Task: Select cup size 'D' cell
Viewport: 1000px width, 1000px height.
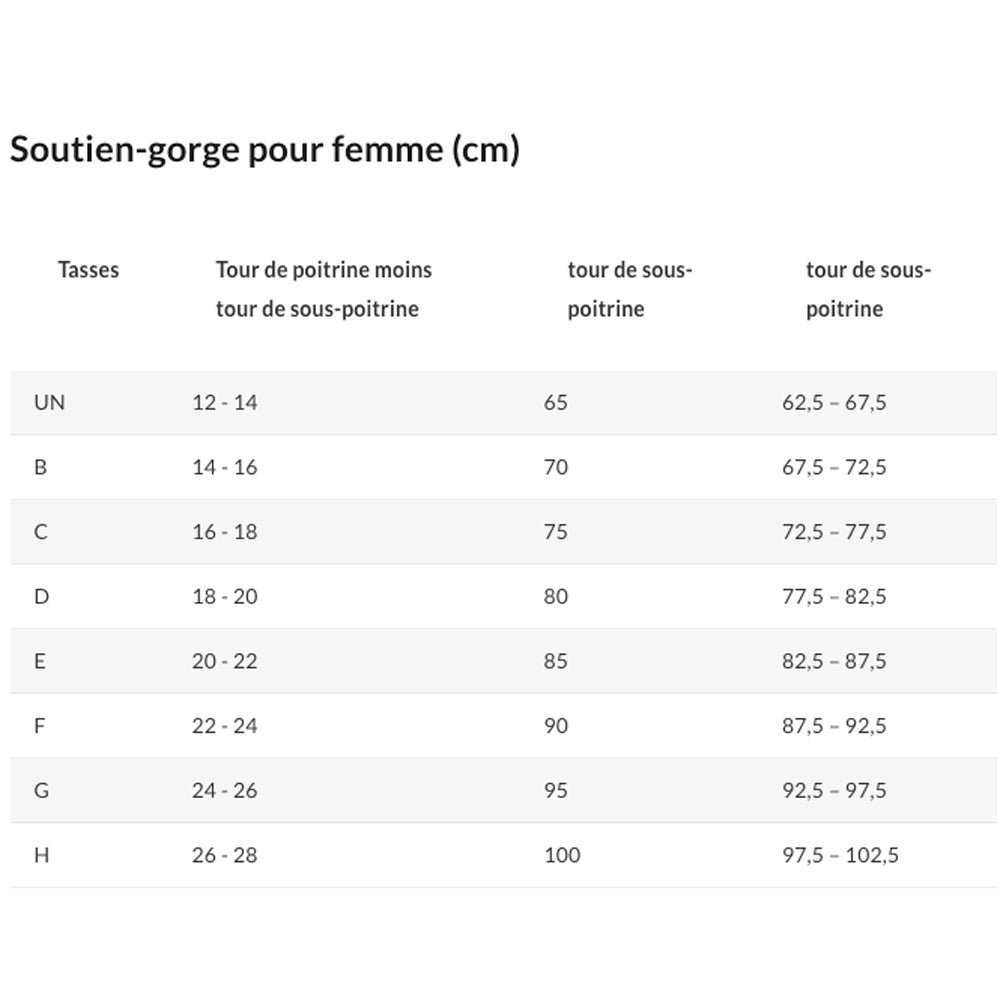Action: 41,597
